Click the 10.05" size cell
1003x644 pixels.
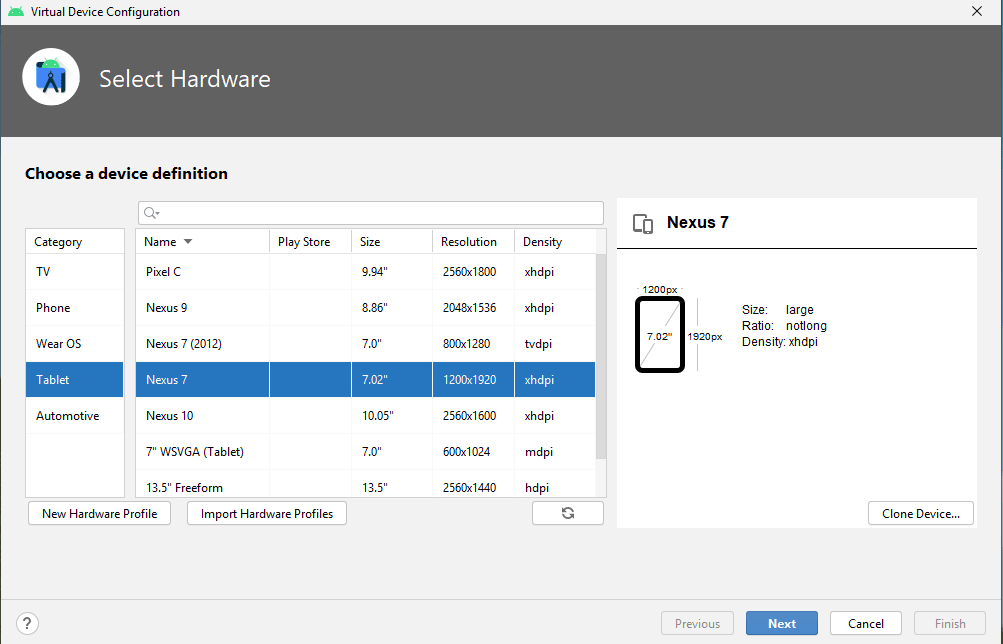[x=392, y=416]
